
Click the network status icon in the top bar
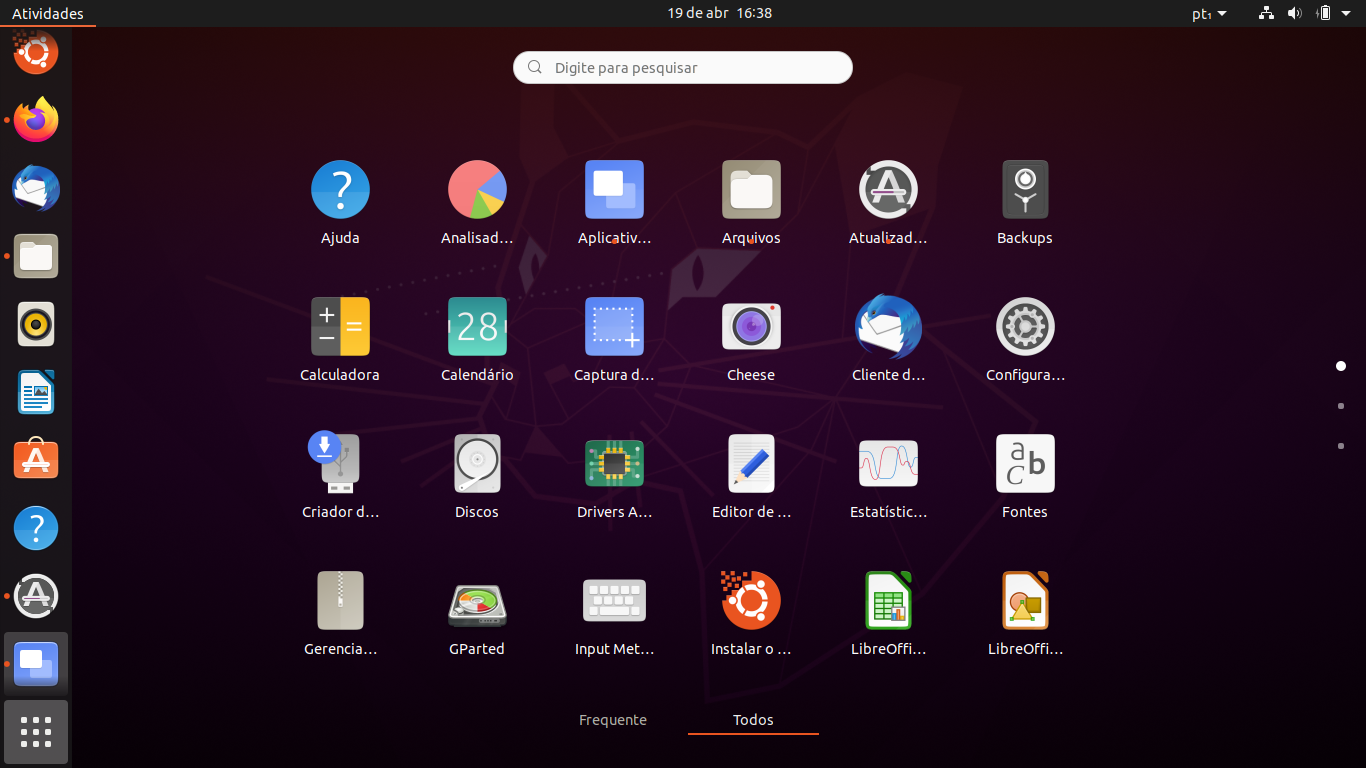click(x=1267, y=13)
